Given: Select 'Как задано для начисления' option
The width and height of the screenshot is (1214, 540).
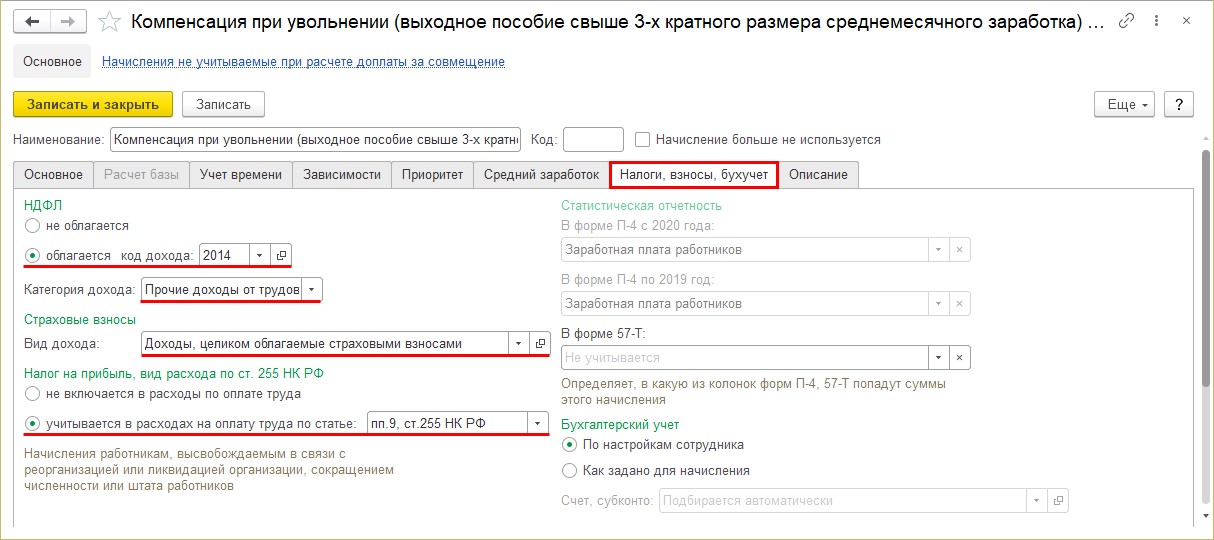Looking at the screenshot, I should click(570, 470).
